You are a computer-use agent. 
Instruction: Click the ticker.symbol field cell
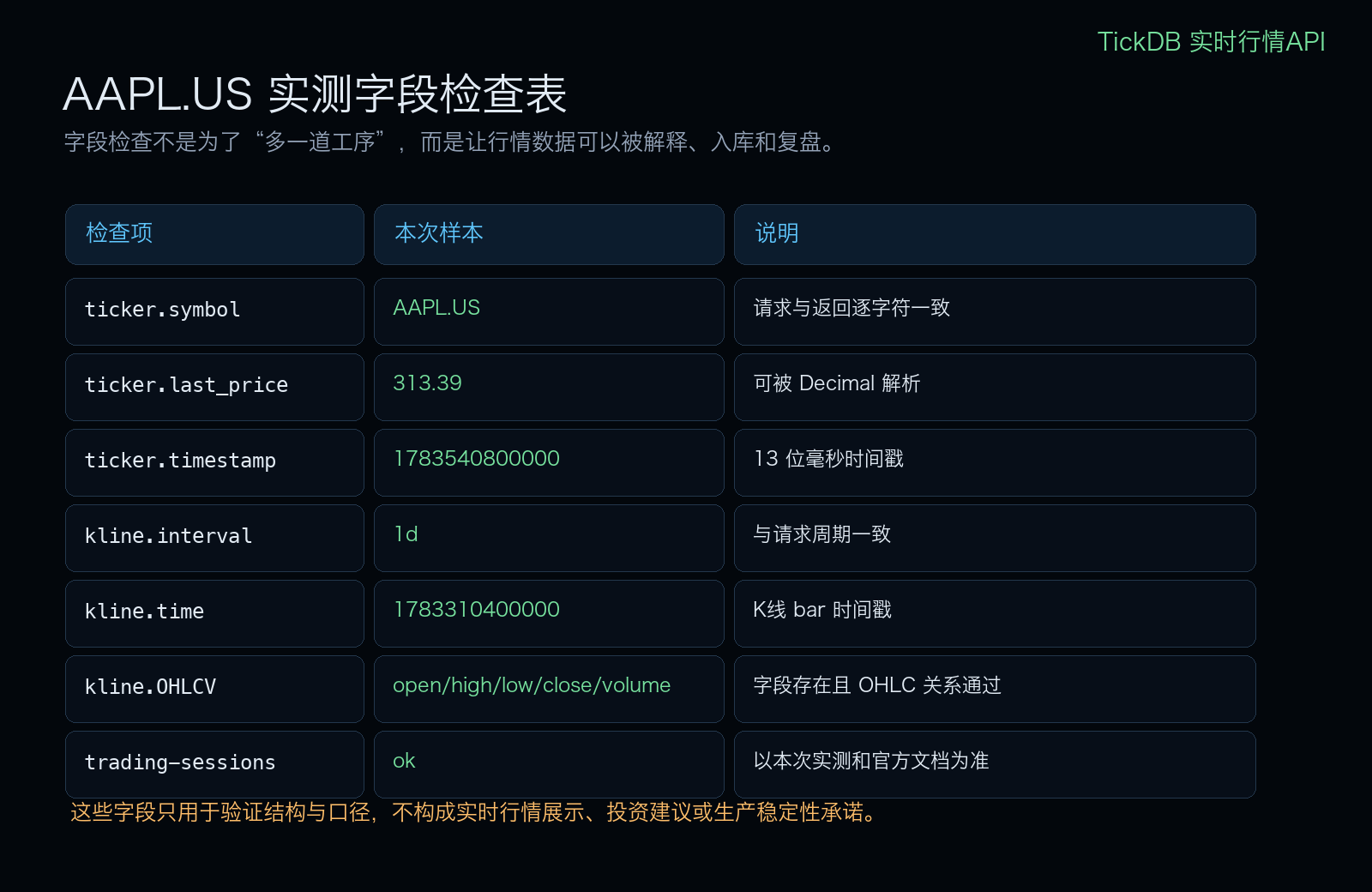pyautogui.click(x=214, y=311)
